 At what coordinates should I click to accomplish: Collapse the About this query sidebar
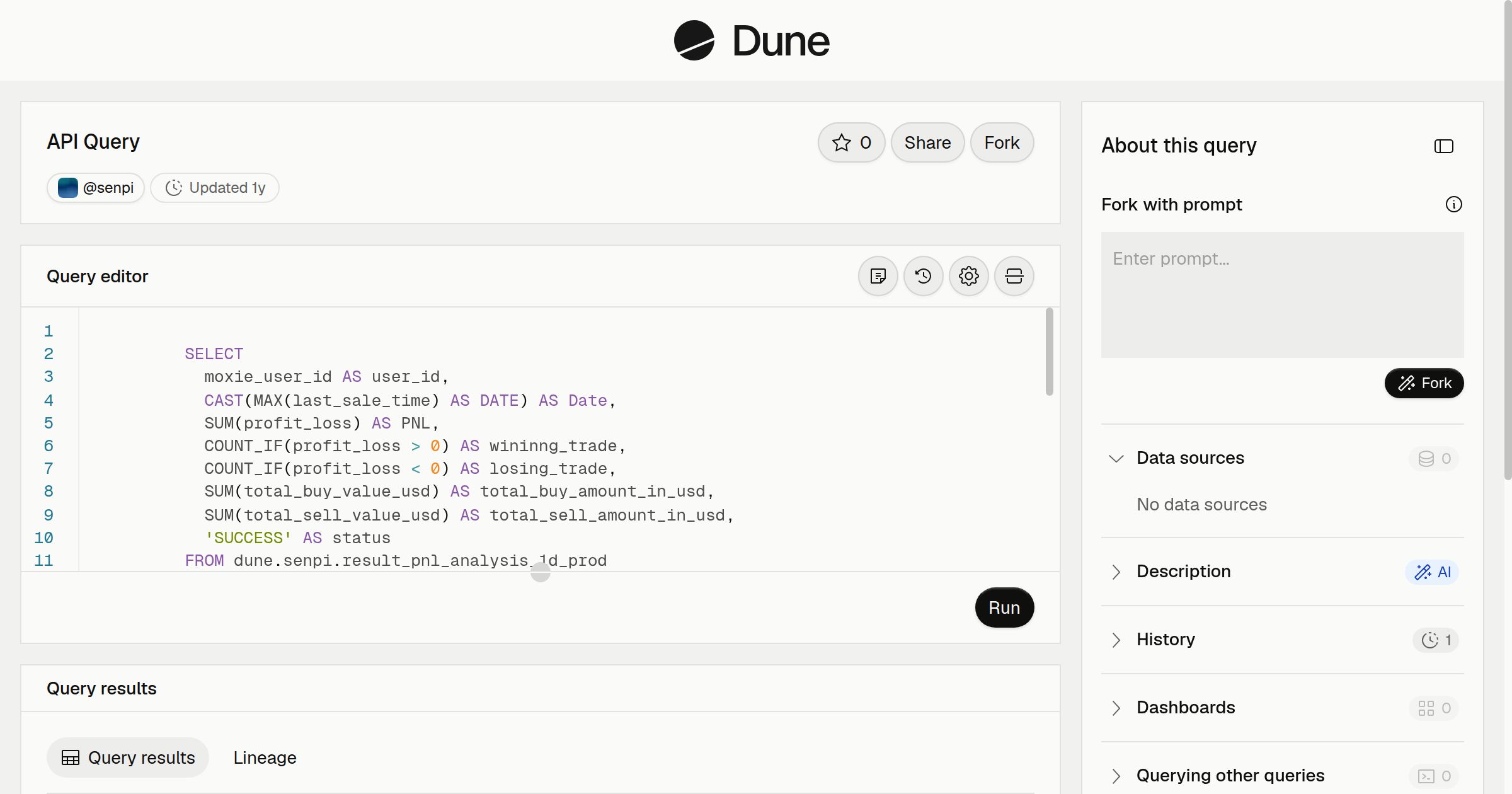[1443, 146]
